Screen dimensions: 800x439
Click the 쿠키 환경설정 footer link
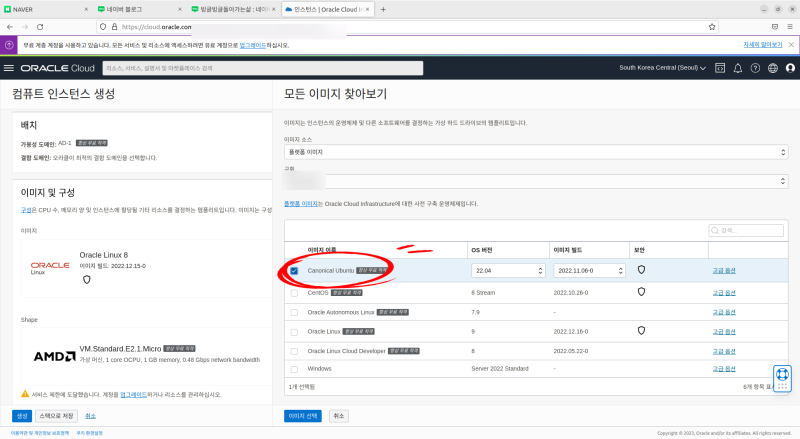click(89, 433)
